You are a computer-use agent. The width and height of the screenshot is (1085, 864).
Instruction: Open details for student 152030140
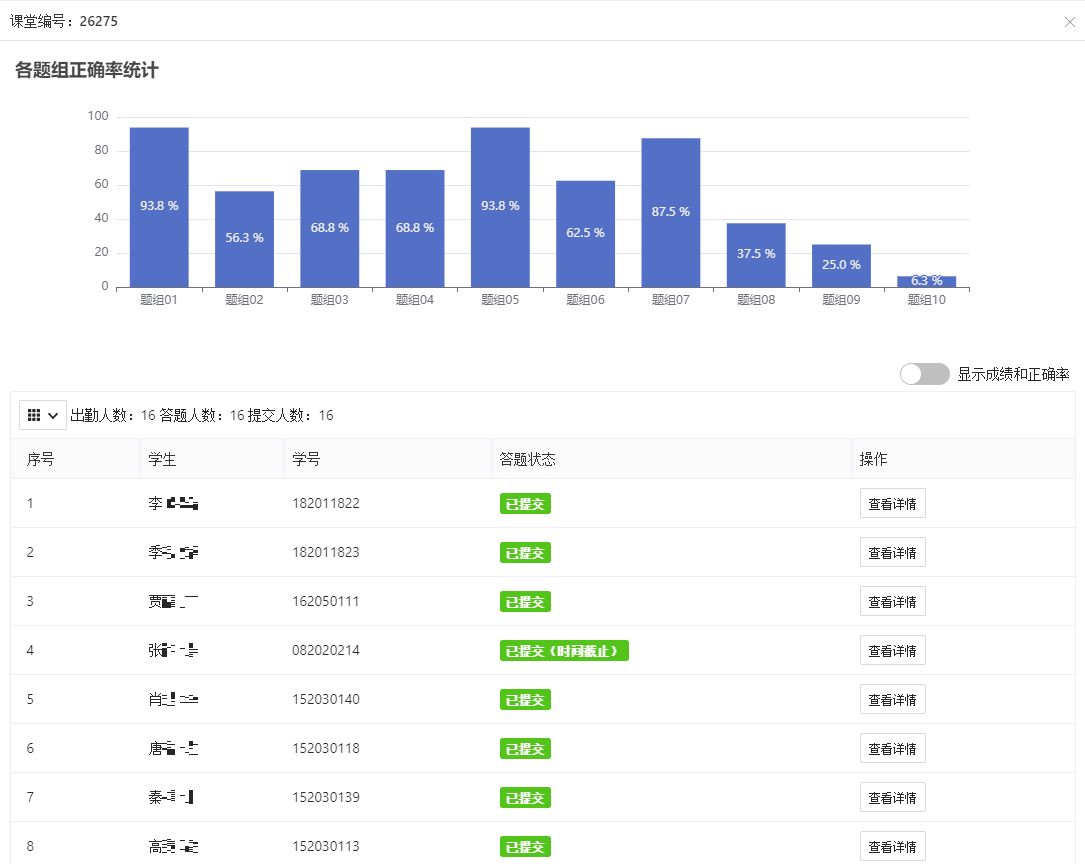[x=892, y=699]
